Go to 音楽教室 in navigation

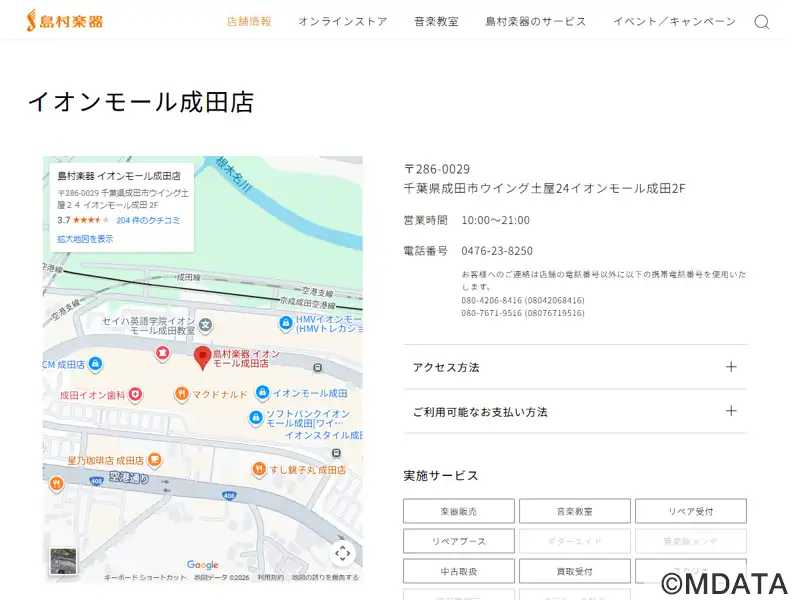coord(436,21)
